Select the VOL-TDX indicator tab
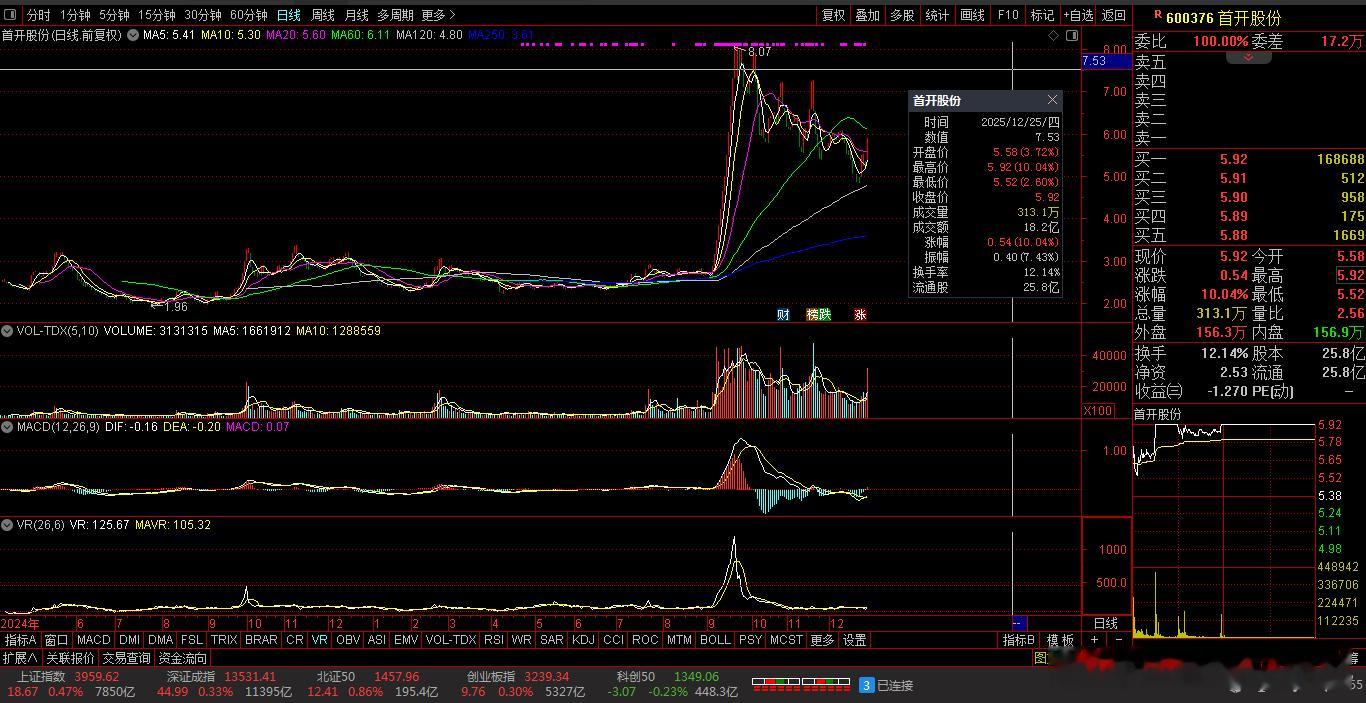The width and height of the screenshot is (1366, 703). click(451, 640)
